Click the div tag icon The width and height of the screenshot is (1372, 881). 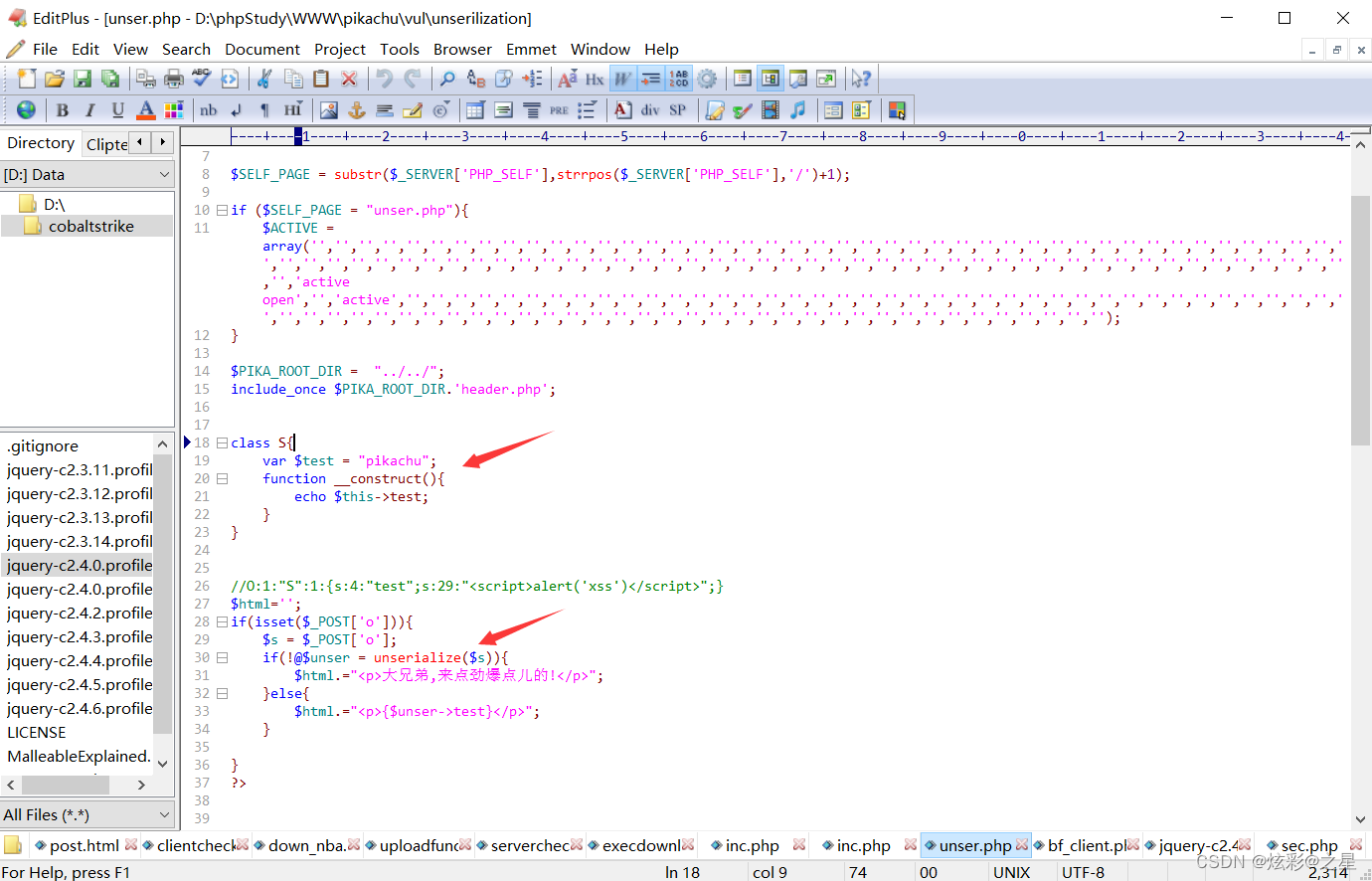pyautogui.click(x=650, y=110)
